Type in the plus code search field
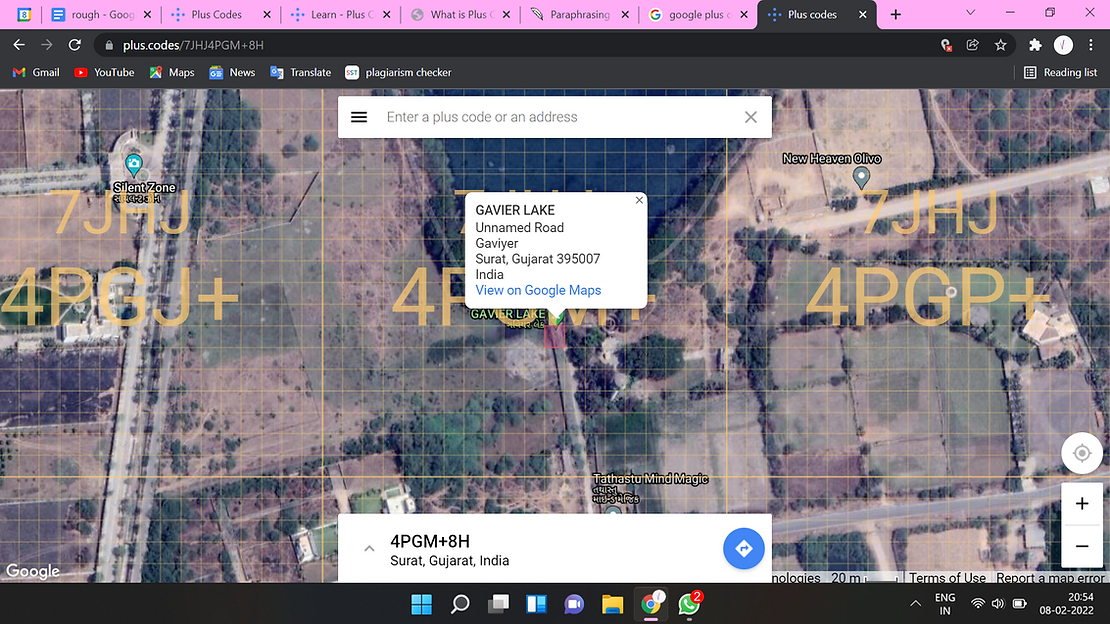1110x624 pixels. pos(555,117)
